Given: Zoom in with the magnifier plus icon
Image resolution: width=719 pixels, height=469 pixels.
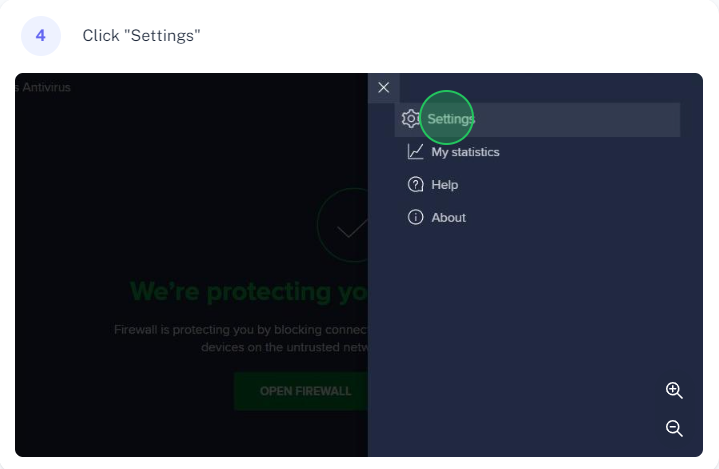Looking at the screenshot, I should pyautogui.click(x=674, y=391).
